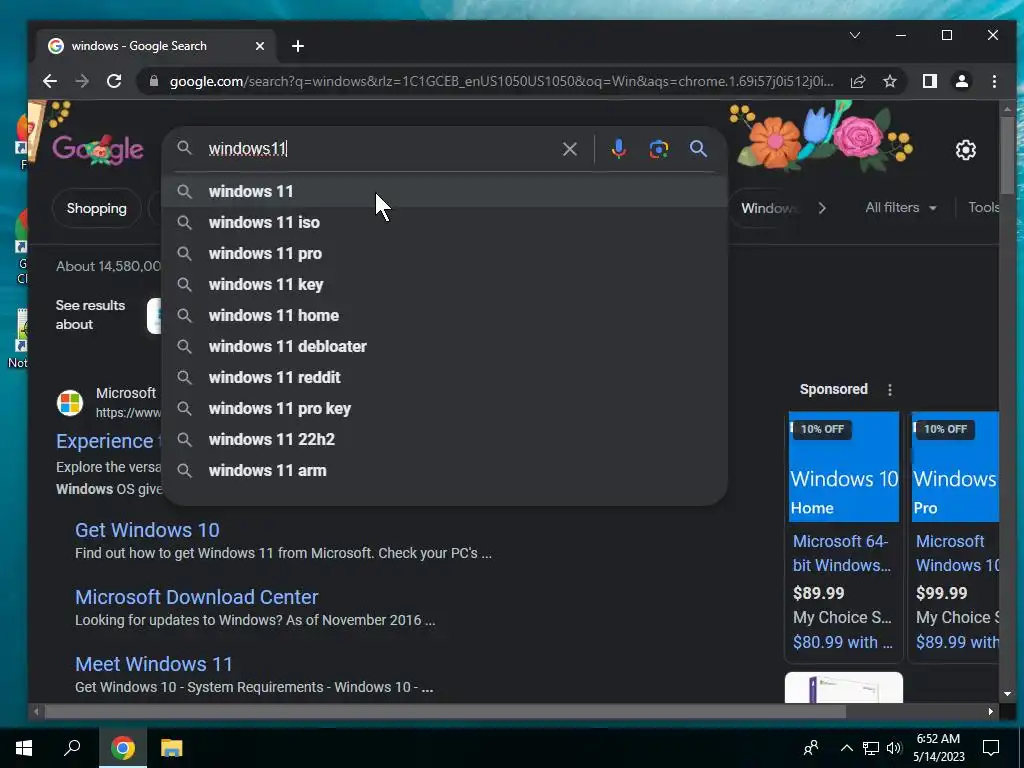Screen dimensions: 1024x768
Task: Open the notification center
Action: 991,748
